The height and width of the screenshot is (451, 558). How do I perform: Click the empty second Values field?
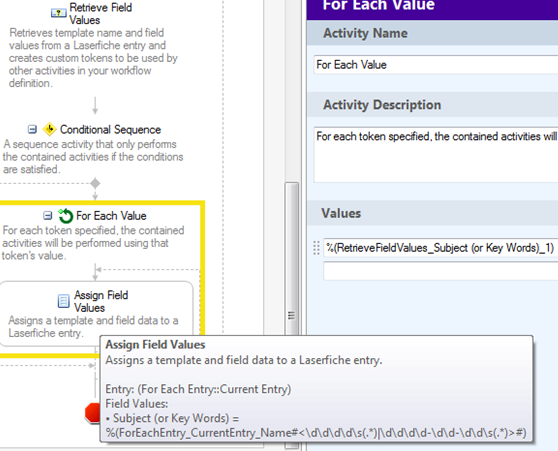[441, 271]
